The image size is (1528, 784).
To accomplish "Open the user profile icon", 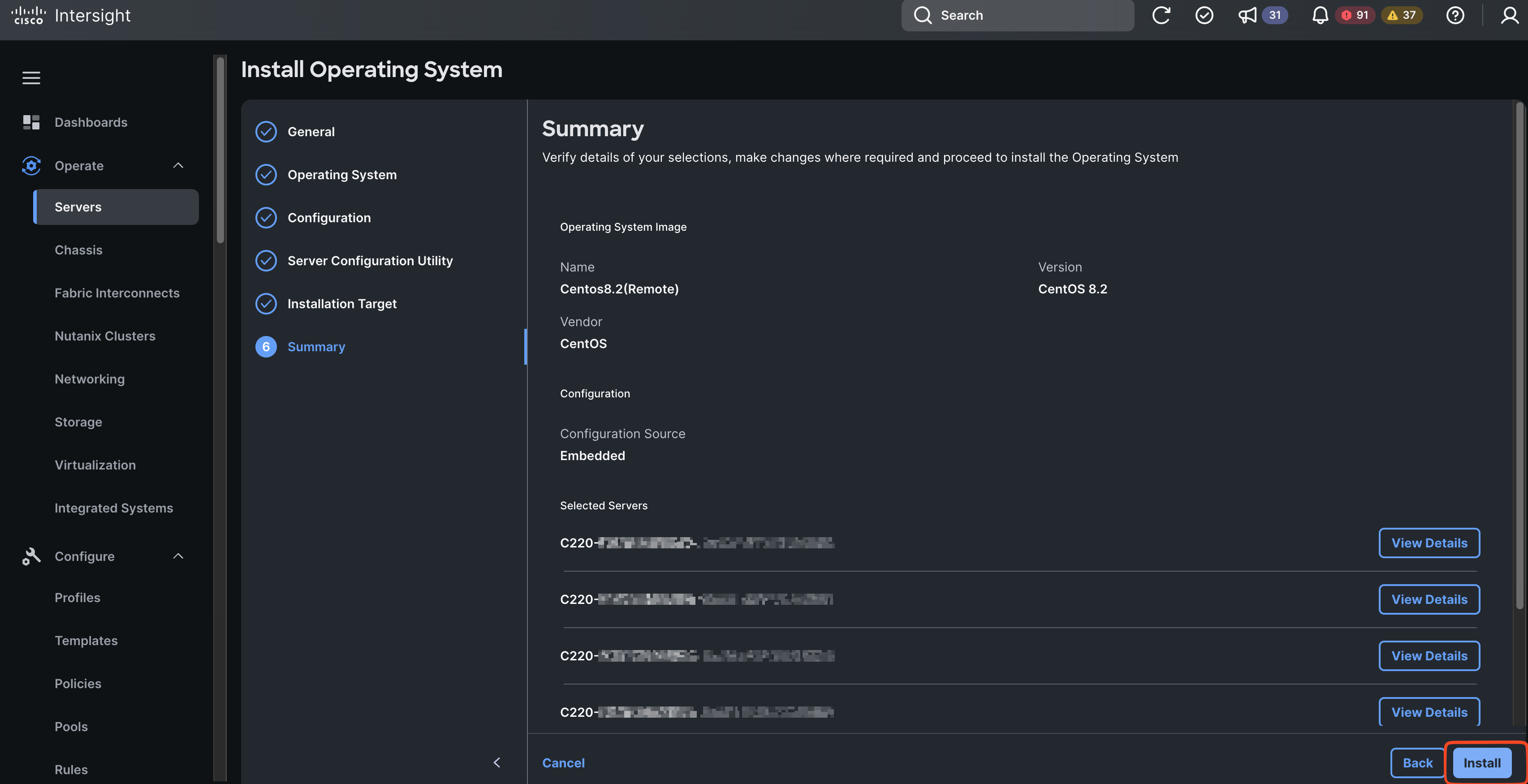I will click(1509, 15).
